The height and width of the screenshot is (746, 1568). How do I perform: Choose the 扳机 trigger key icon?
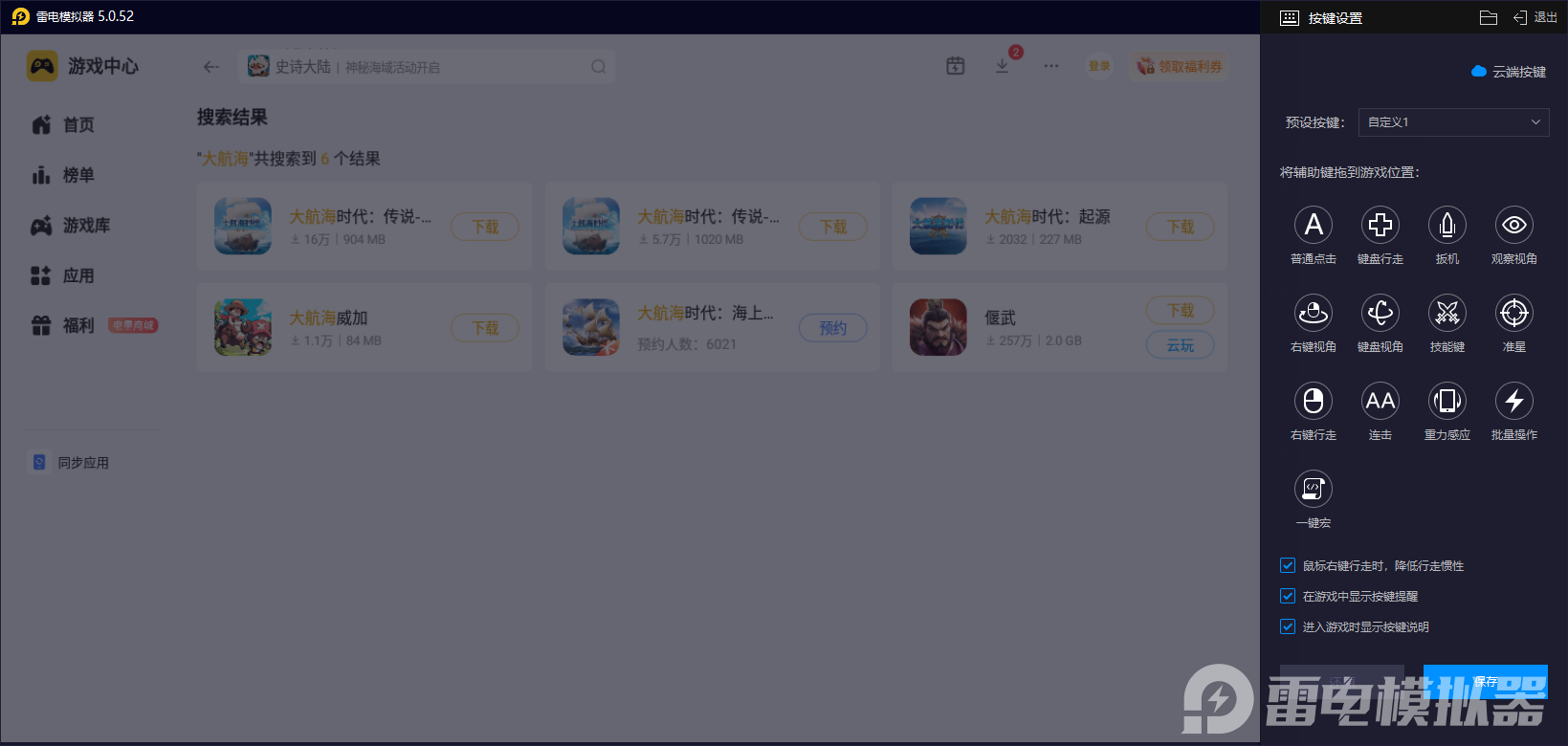[x=1447, y=225]
